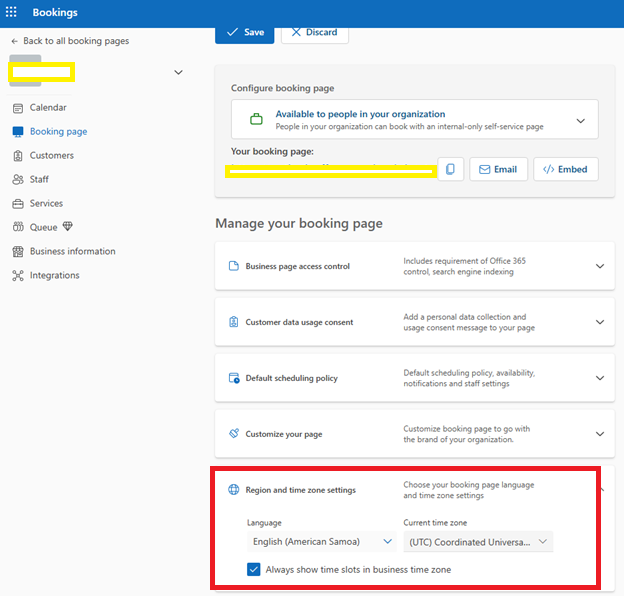
Task: Click the green briefcase availability icon
Action: [x=256, y=119]
